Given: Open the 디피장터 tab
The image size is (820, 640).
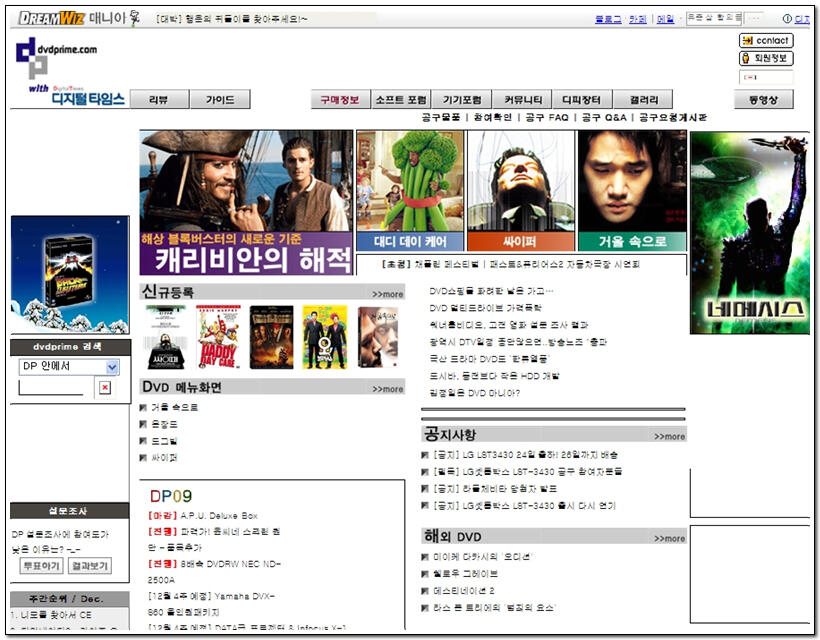Looking at the screenshot, I should pyautogui.click(x=582, y=99).
